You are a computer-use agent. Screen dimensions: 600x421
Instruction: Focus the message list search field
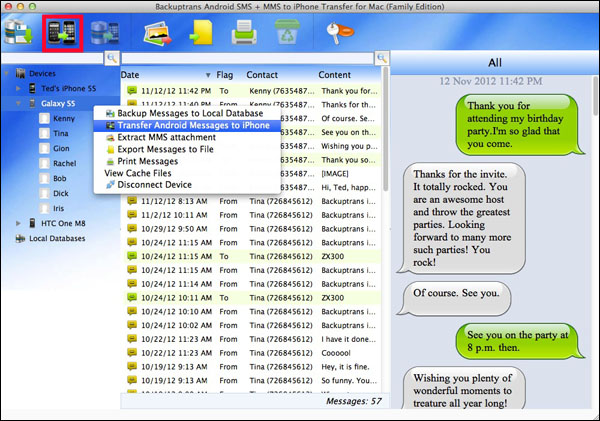pyautogui.click(x=248, y=58)
